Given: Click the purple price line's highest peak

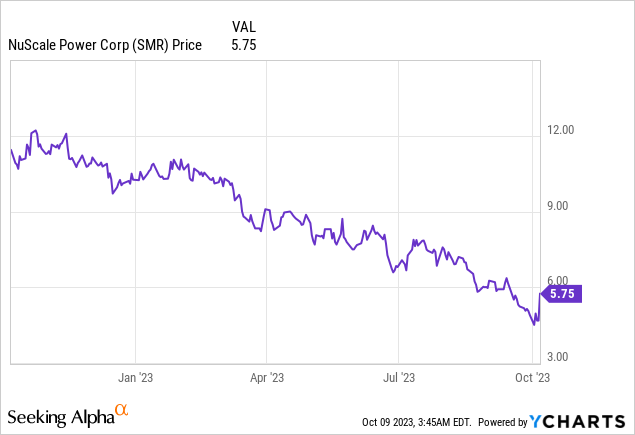Looking at the screenshot, I should coord(35,130).
